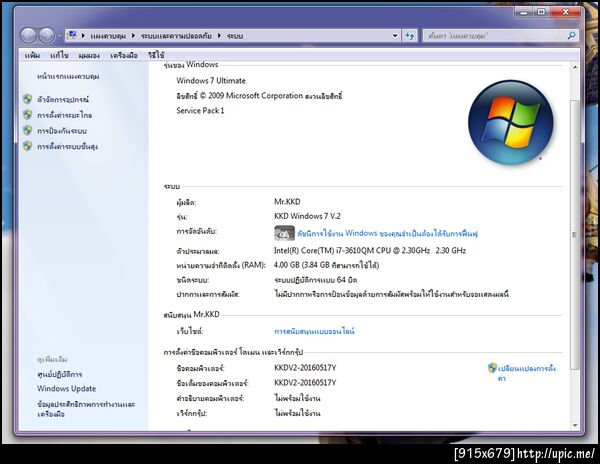Click the Forward navigation arrow button
The width and height of the screenshot is (600, 464).
click(x=47, y=36)
